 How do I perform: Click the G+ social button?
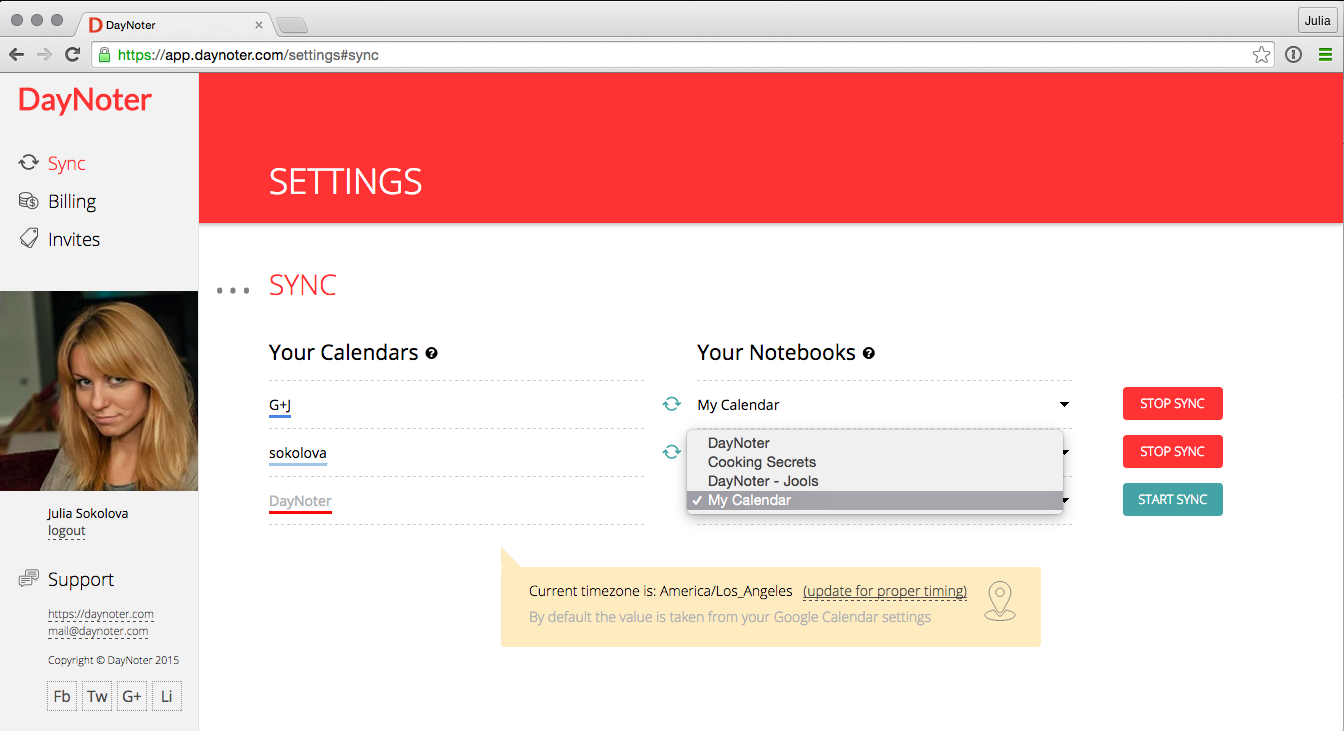(x=132, y=696)
